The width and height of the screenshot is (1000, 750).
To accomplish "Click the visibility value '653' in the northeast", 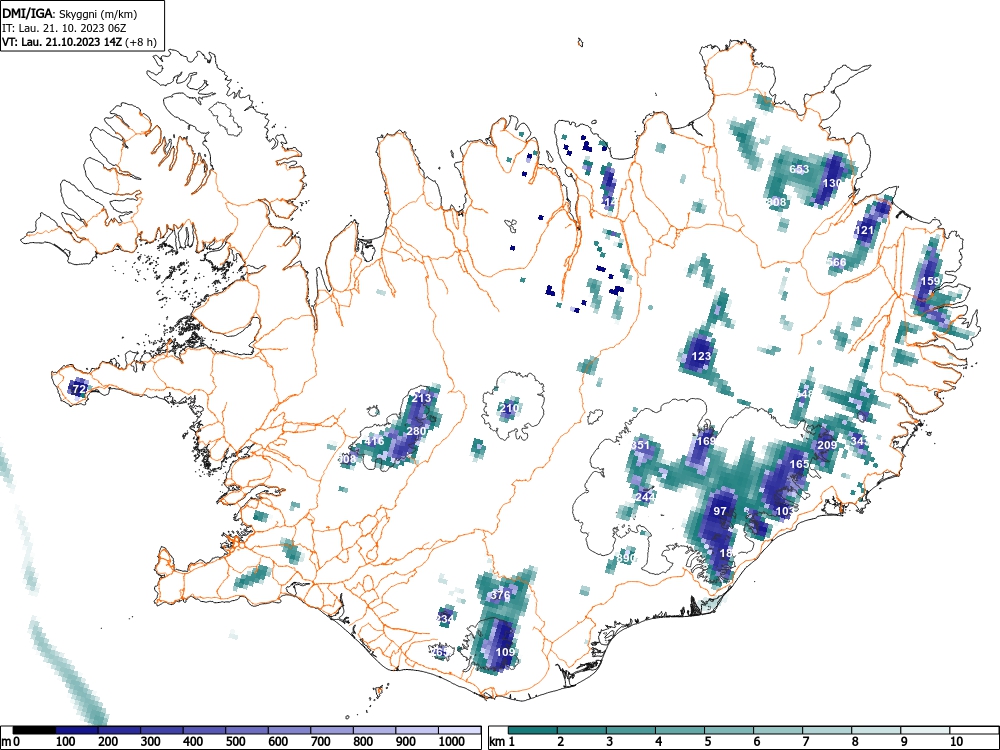I will click(x=799, y=169).
